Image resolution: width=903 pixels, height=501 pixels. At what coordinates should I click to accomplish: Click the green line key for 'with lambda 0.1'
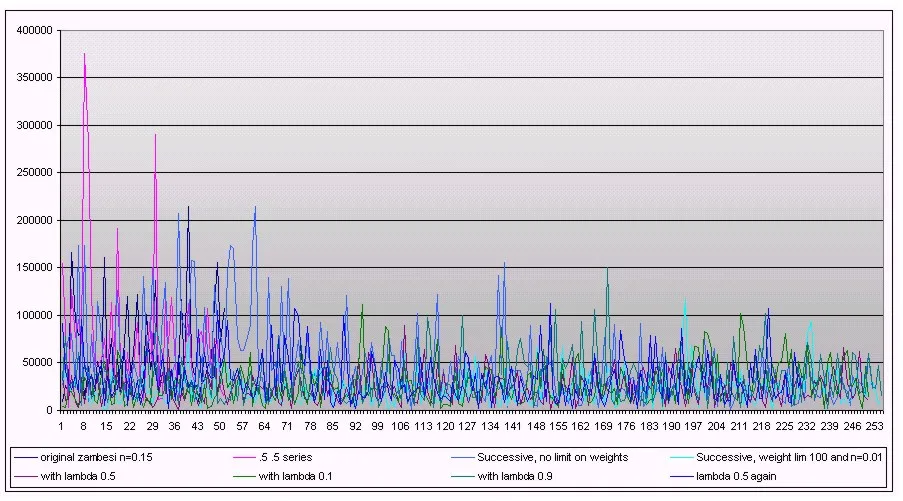click(x=242, y=475)
